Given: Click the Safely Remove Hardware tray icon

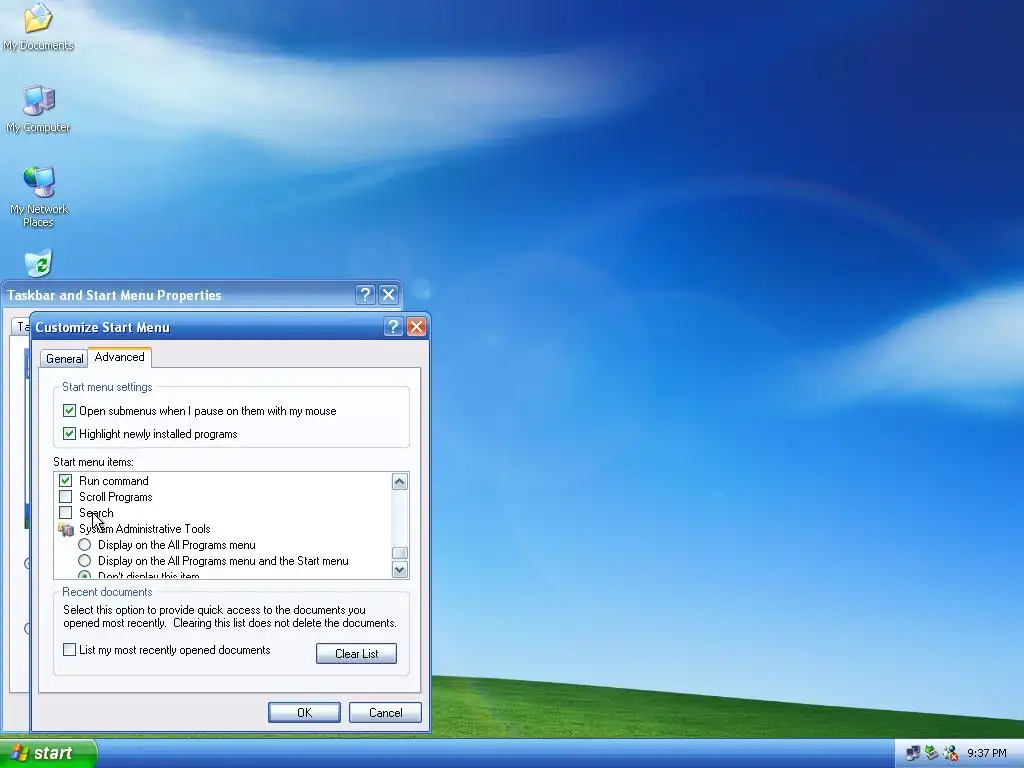Looking at the screenshot, I should pos(931,753).
